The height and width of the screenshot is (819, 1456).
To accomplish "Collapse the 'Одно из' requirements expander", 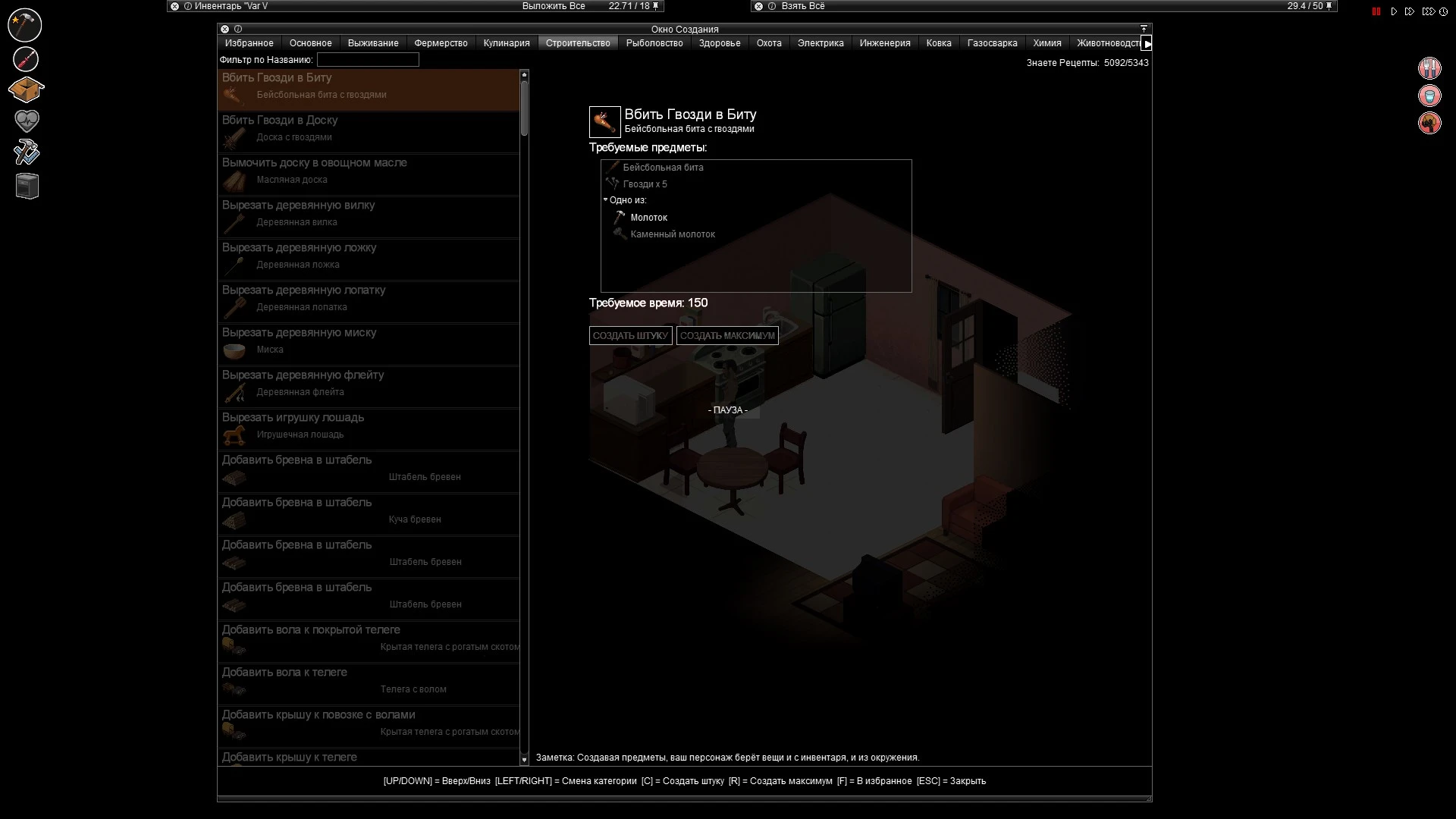I will click(x=605, y=200).
